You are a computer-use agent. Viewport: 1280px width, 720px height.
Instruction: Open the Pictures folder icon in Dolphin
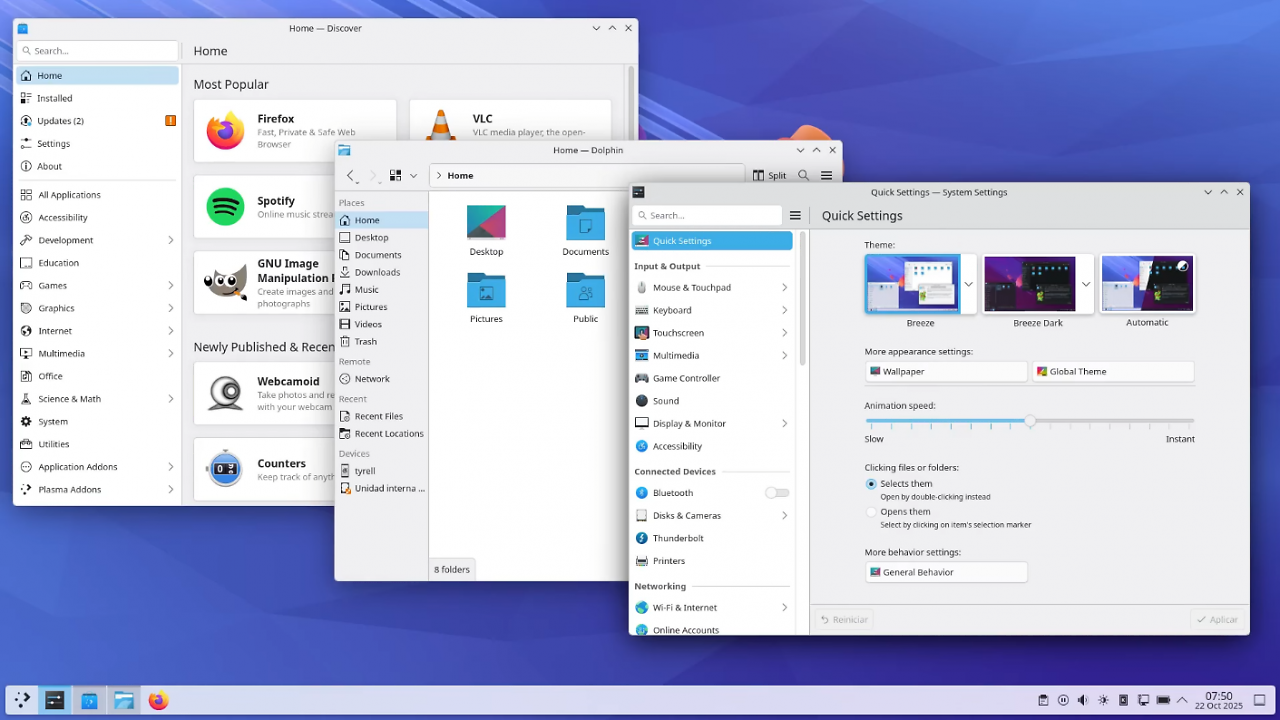click(486, 290)
